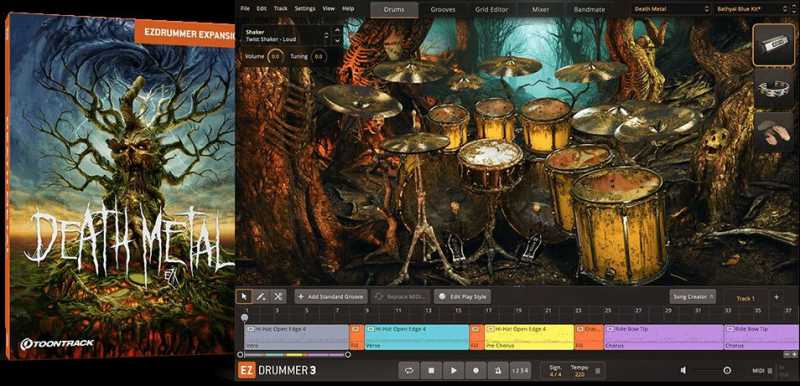Screen dimensions: 800x386
Task: Click the speaker mute icon
Action: (x=684, y=371)
